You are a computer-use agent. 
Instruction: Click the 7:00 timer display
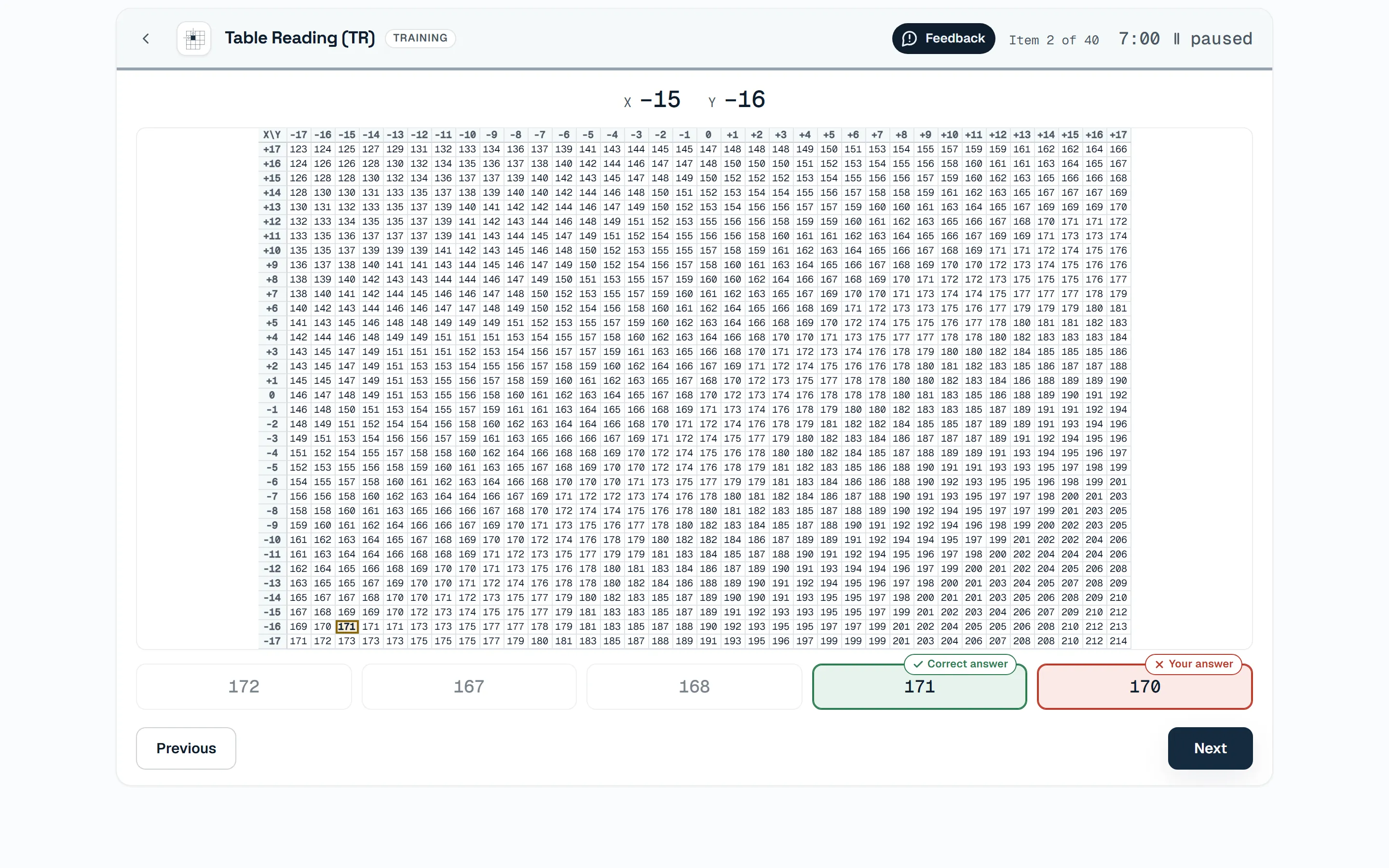click(x=1139, y=39)
